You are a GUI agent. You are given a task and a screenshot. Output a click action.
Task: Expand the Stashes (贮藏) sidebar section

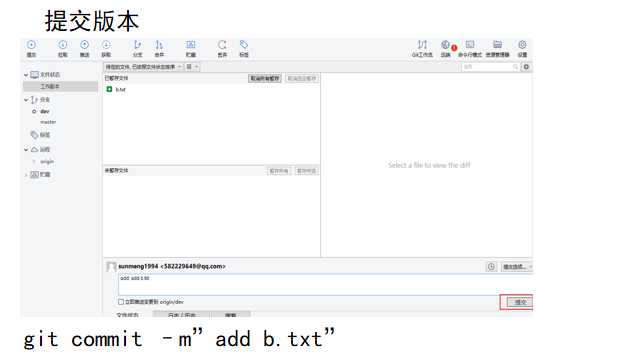(x=26, y=175)
